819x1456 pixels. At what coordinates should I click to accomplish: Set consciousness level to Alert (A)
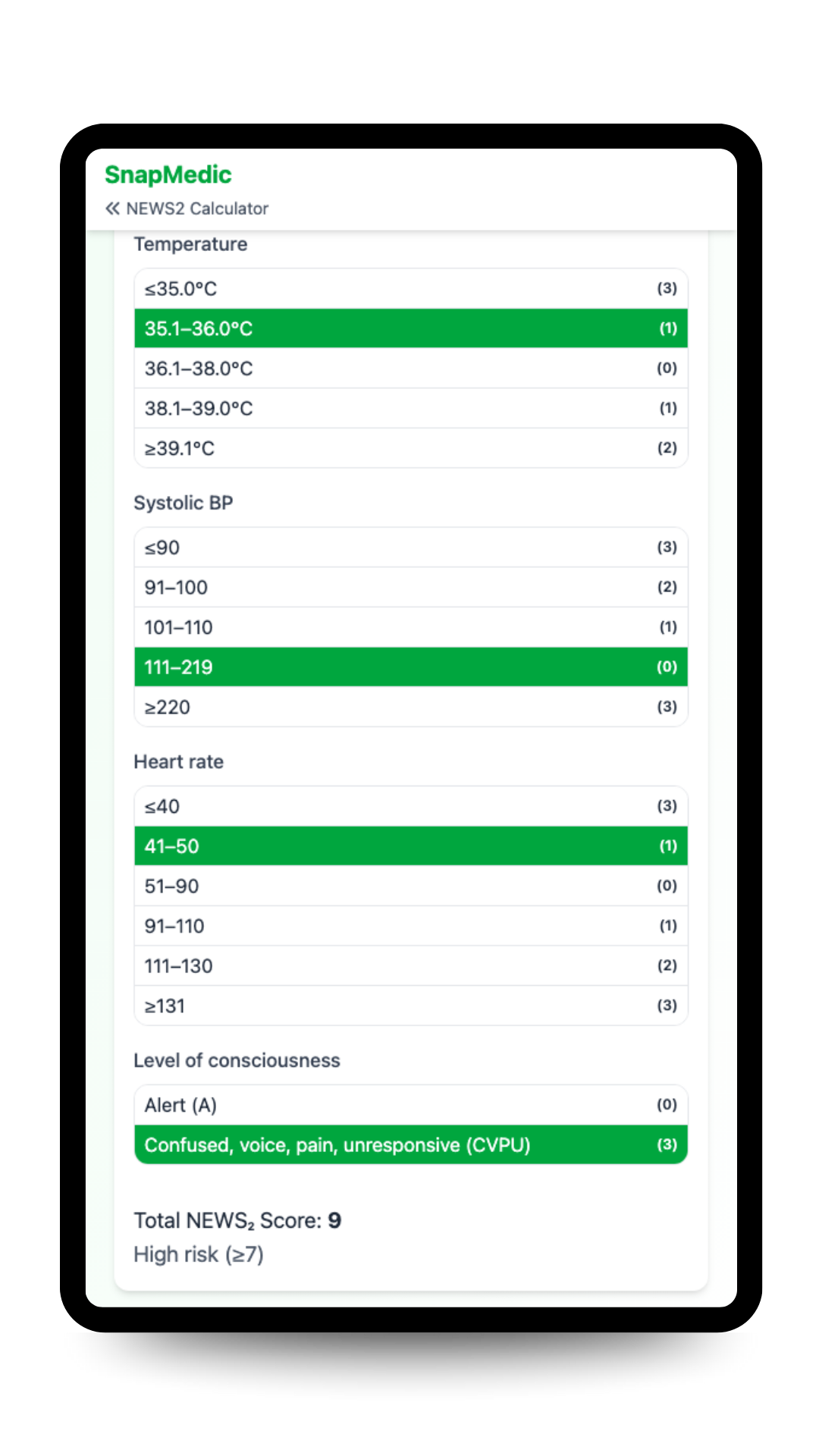[x=410, y=1105]
